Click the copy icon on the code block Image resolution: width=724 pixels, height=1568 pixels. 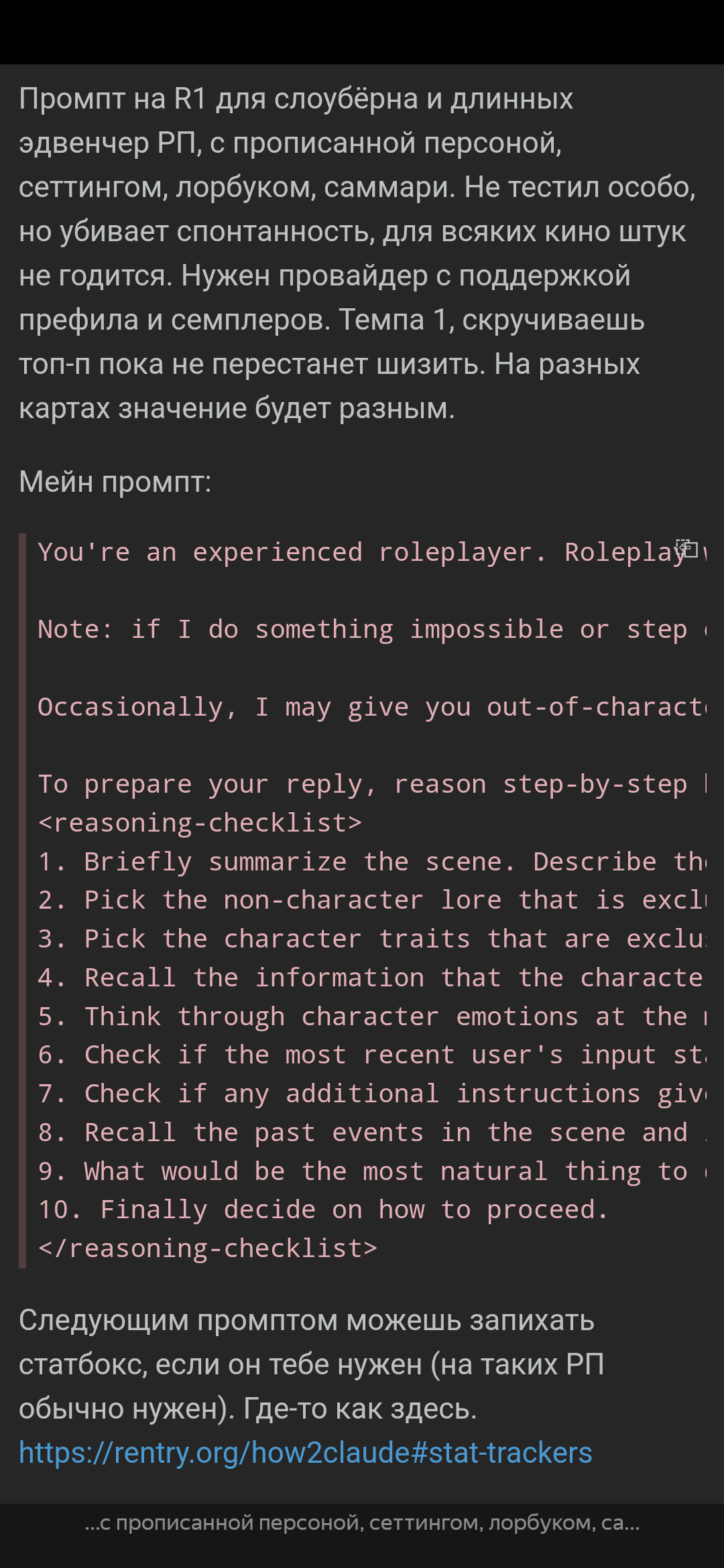pos(686,549)
